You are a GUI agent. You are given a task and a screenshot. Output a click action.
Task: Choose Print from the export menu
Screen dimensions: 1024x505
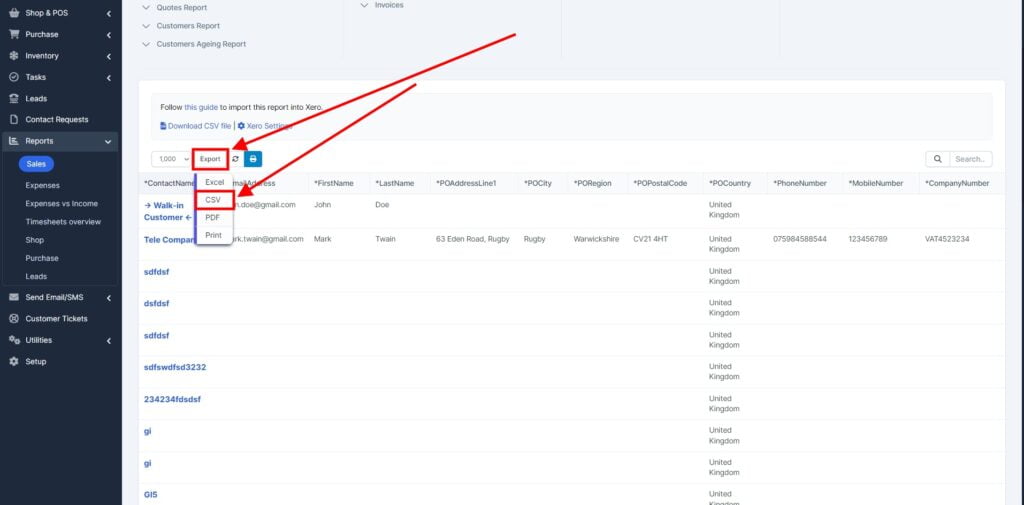pyautogui.click(x=214, y=235)
